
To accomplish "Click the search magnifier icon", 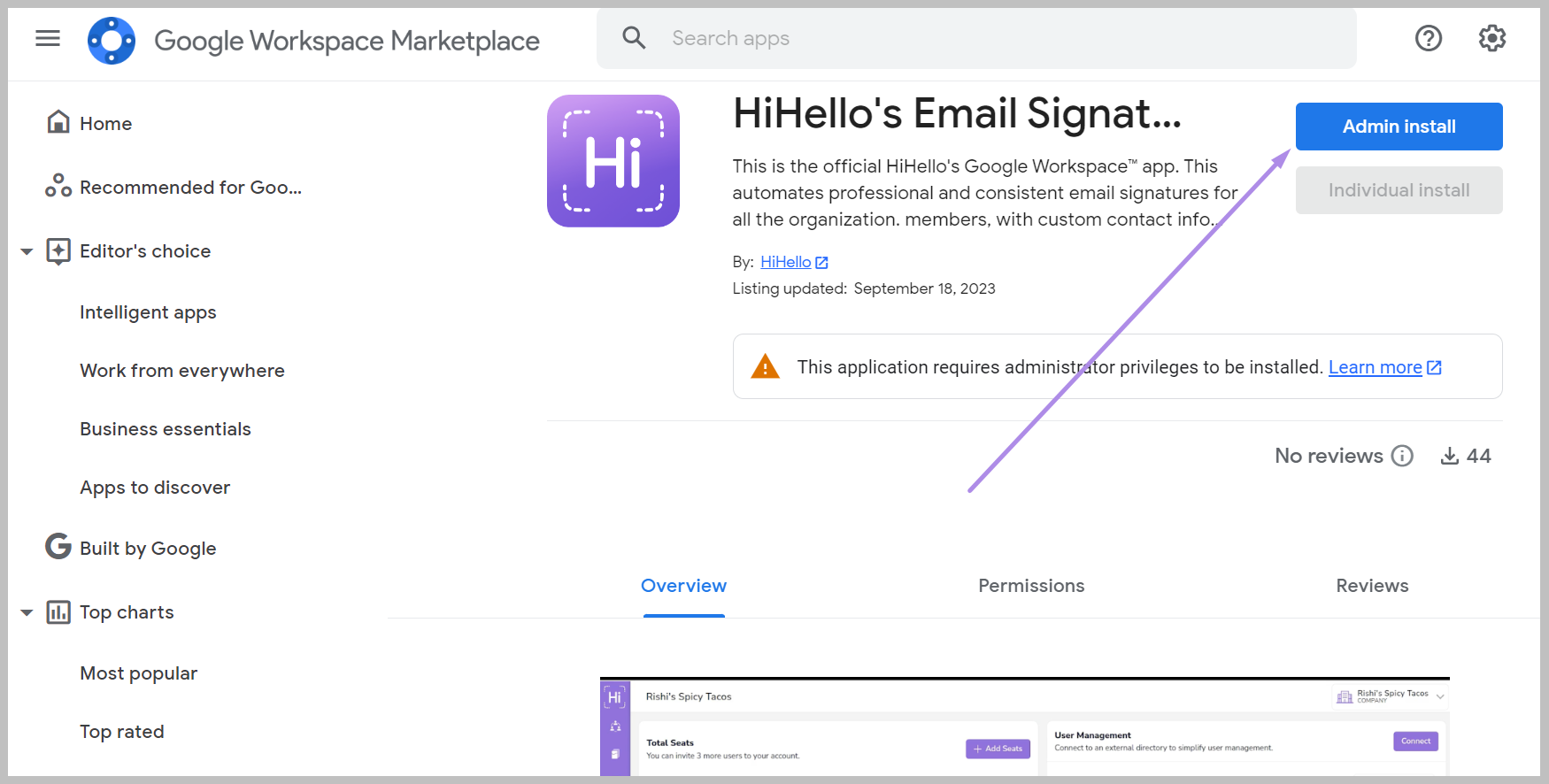I will point(634,38).
